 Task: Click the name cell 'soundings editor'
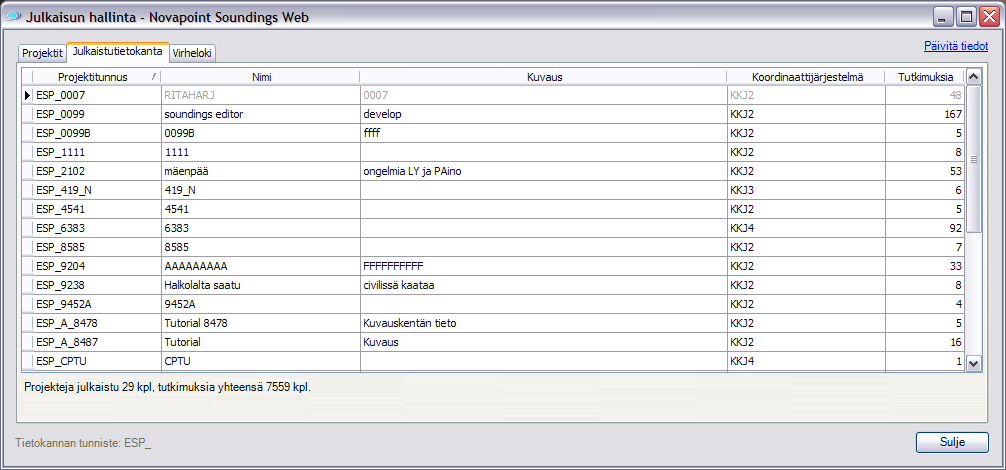260,114
